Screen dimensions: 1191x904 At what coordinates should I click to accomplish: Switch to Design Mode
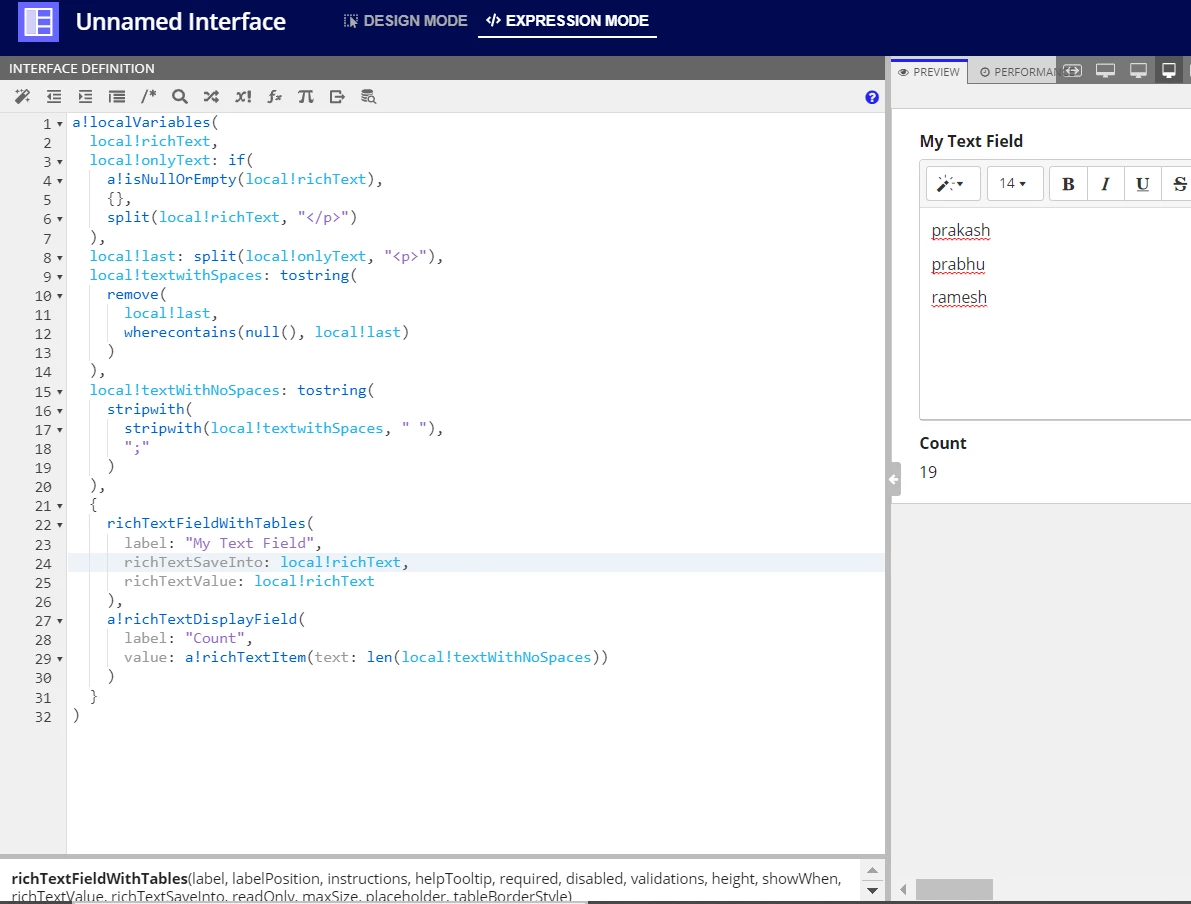click(406, 21)
